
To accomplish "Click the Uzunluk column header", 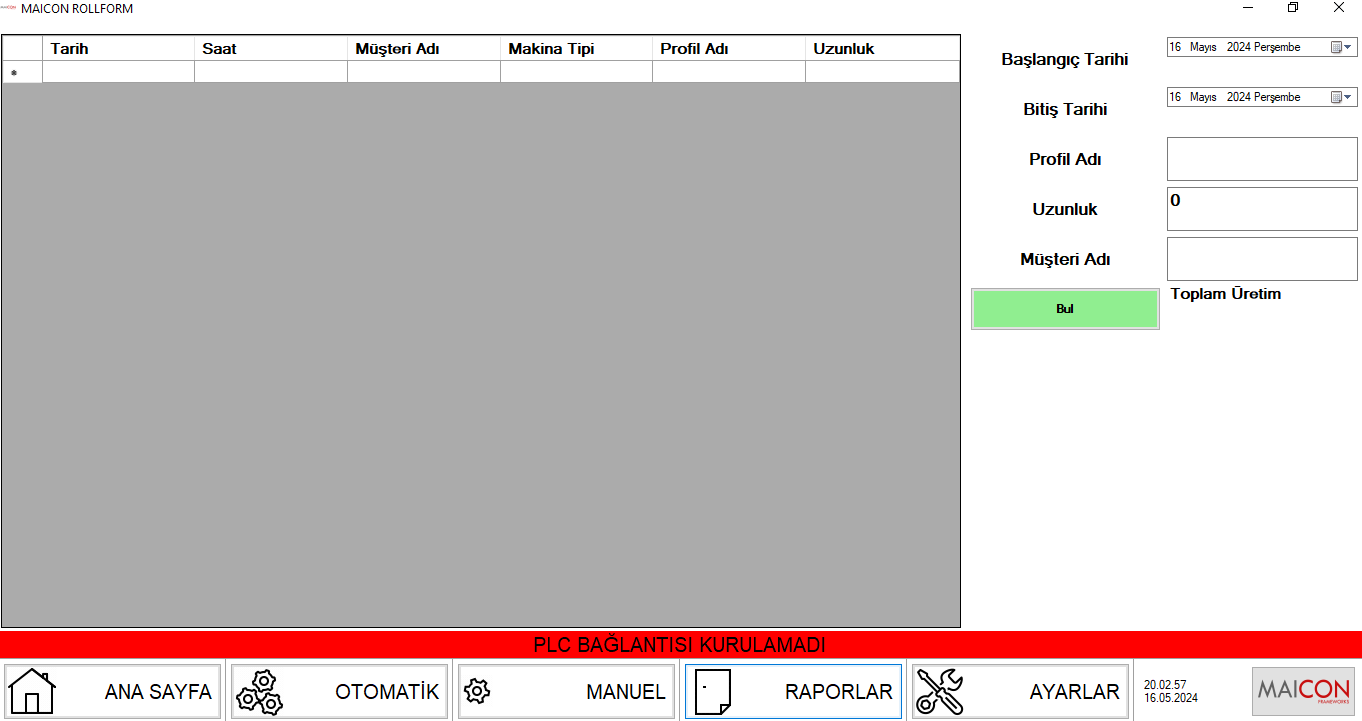I will click(881, 49).
